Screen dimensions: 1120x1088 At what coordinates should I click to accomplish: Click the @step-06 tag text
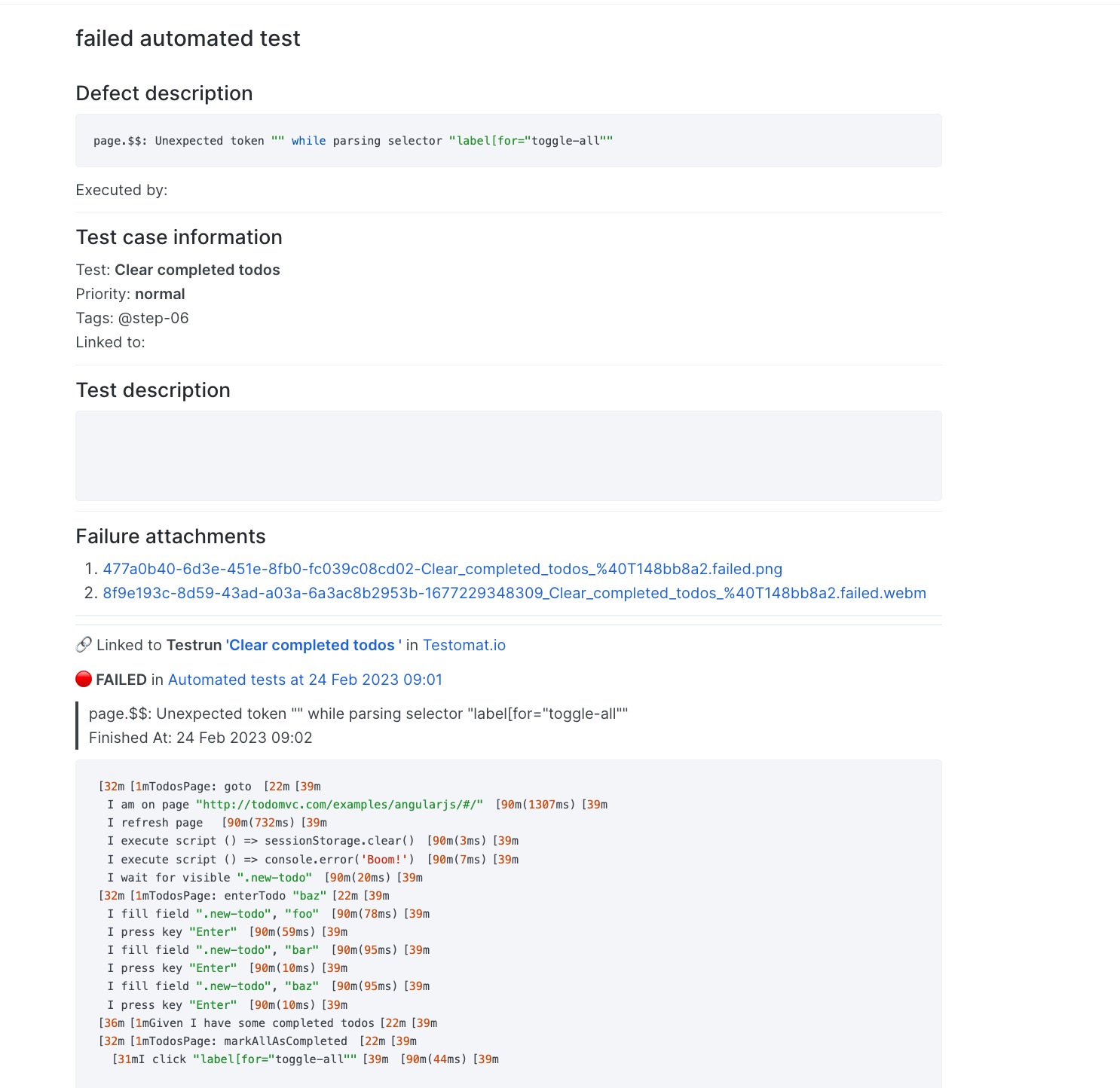point(153,318)
